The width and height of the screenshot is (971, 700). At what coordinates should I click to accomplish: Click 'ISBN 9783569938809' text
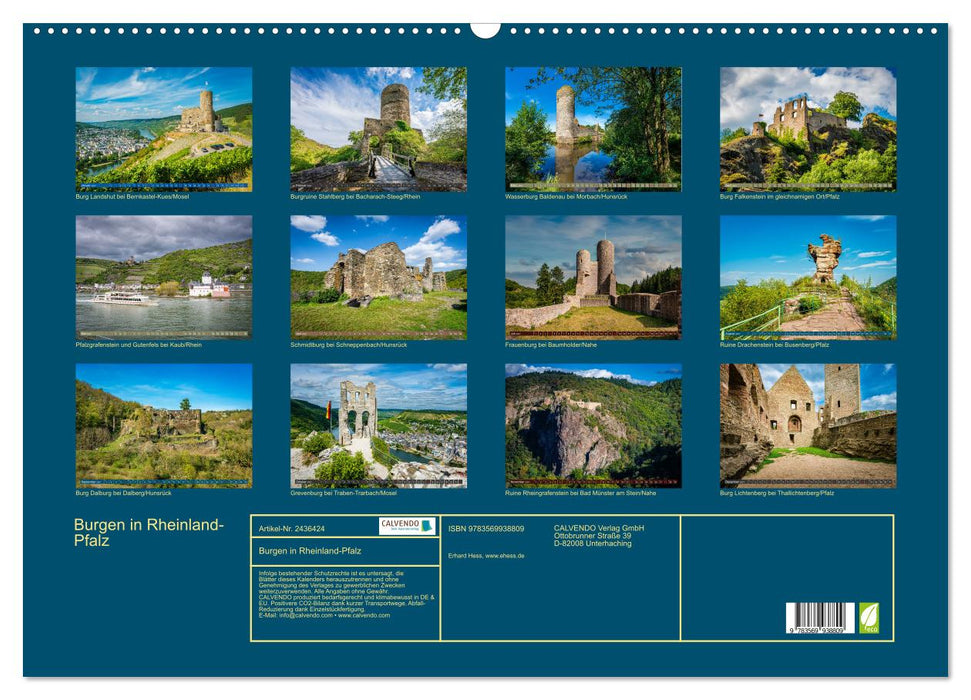tap(486, 529)
